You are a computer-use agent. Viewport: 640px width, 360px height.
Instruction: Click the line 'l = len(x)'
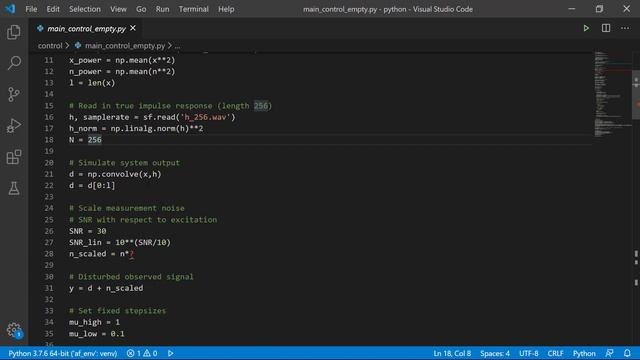click(92, 83)
